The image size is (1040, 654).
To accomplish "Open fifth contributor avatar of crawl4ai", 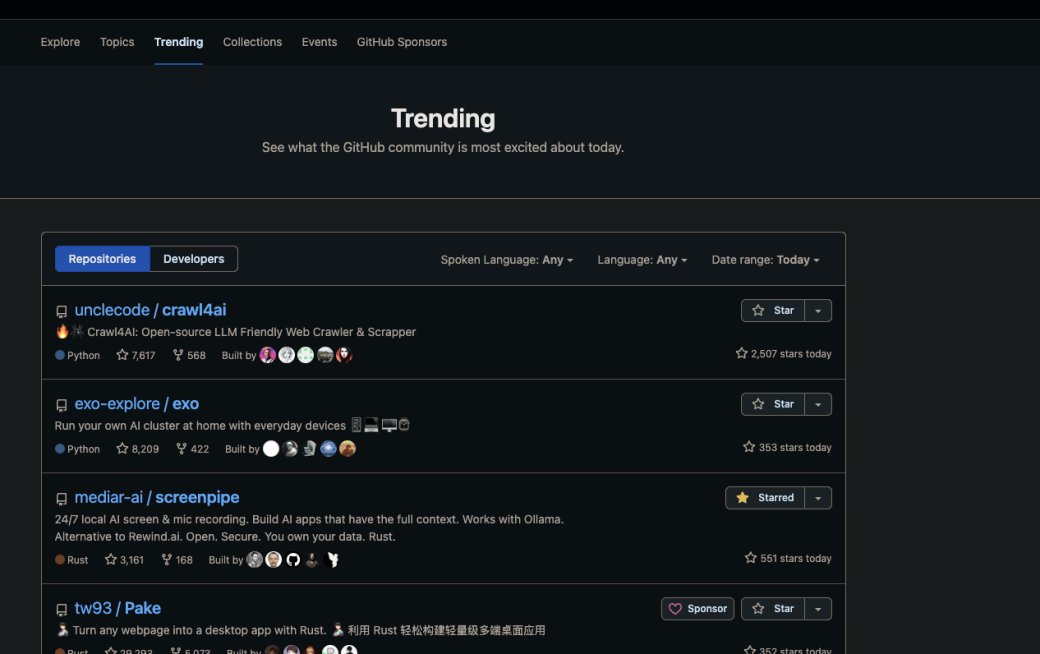I will 344,355.
